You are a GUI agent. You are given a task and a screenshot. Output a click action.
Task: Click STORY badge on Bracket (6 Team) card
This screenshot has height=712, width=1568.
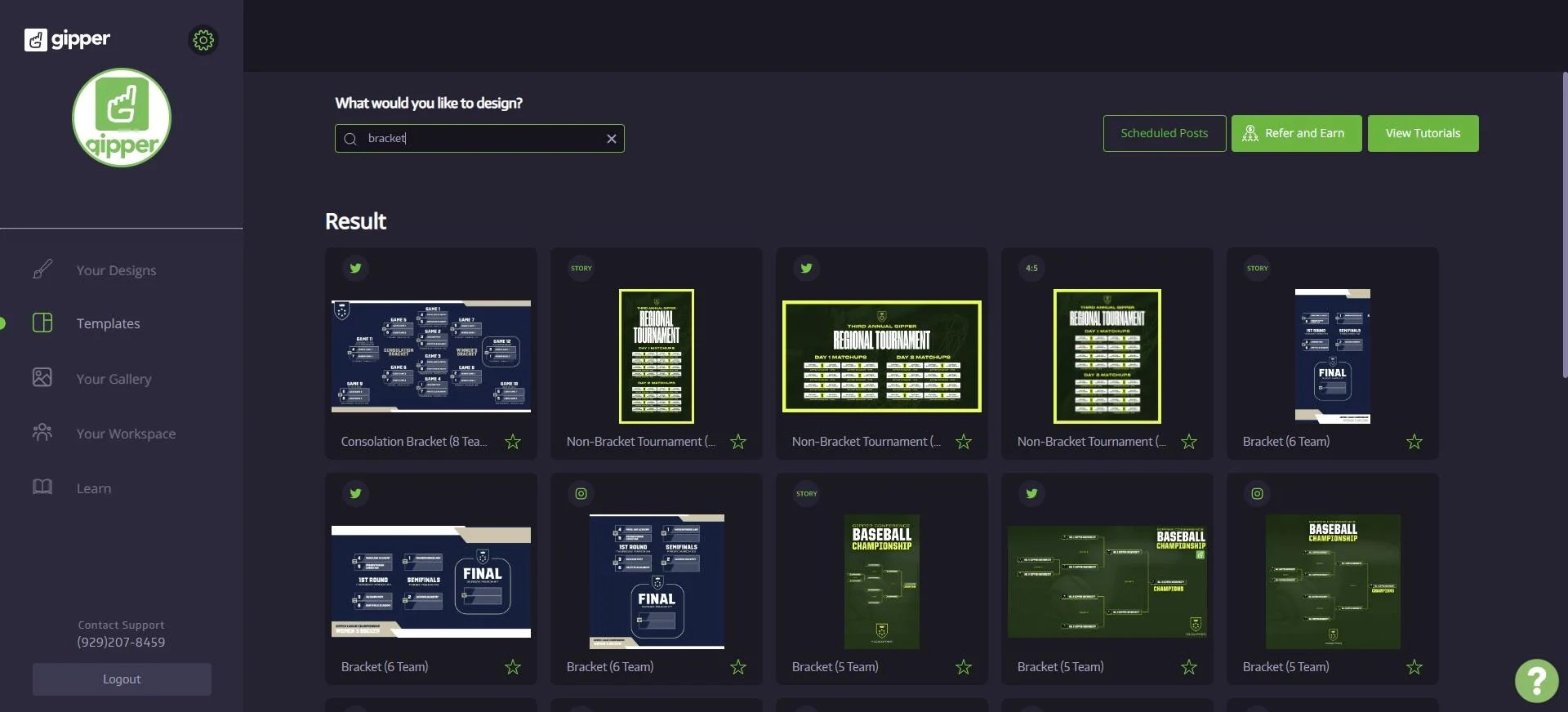1257,268
